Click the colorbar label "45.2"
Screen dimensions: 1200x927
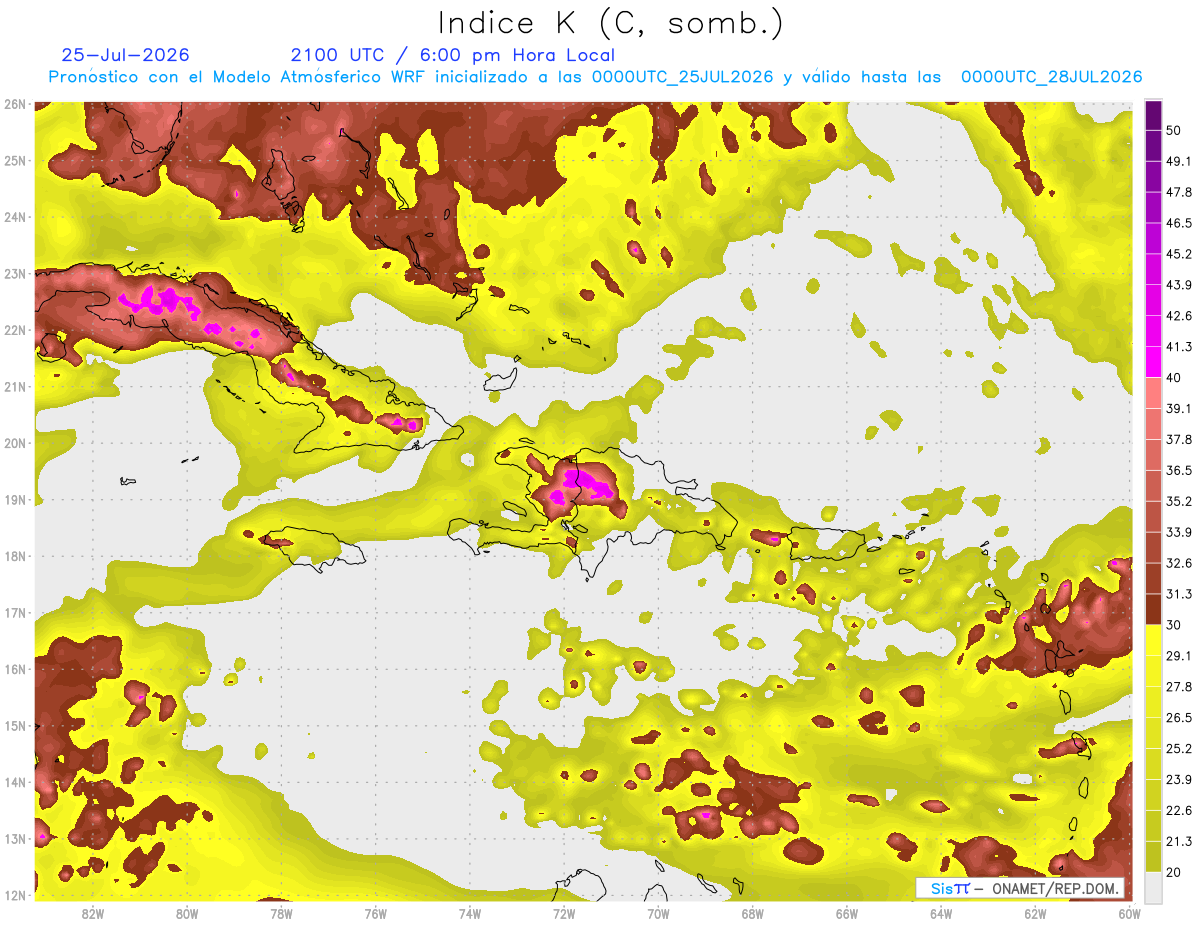(x=1179, y=254)
